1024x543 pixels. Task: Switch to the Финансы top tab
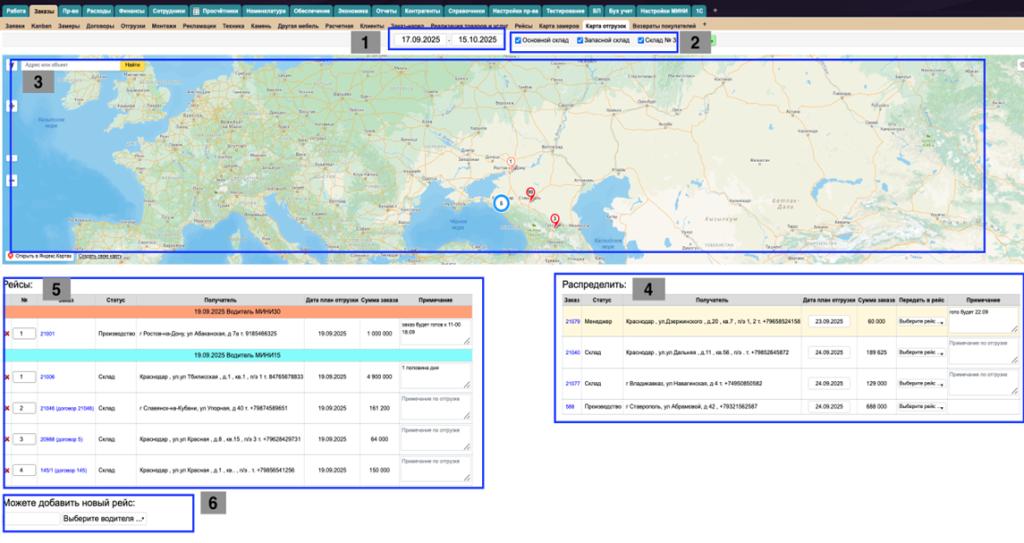(x=131, y=10)
